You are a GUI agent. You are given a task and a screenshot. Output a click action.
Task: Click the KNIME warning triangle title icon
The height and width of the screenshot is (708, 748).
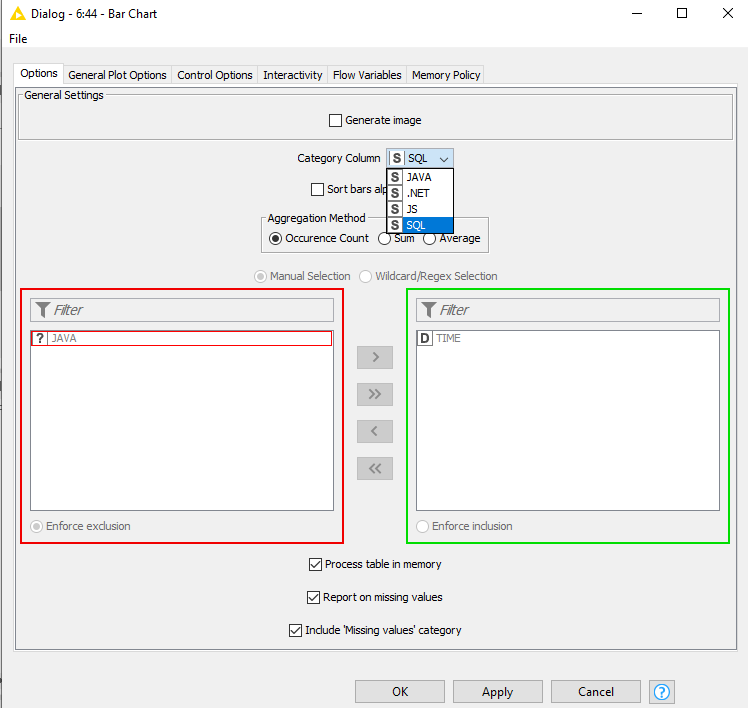[18, 13]
